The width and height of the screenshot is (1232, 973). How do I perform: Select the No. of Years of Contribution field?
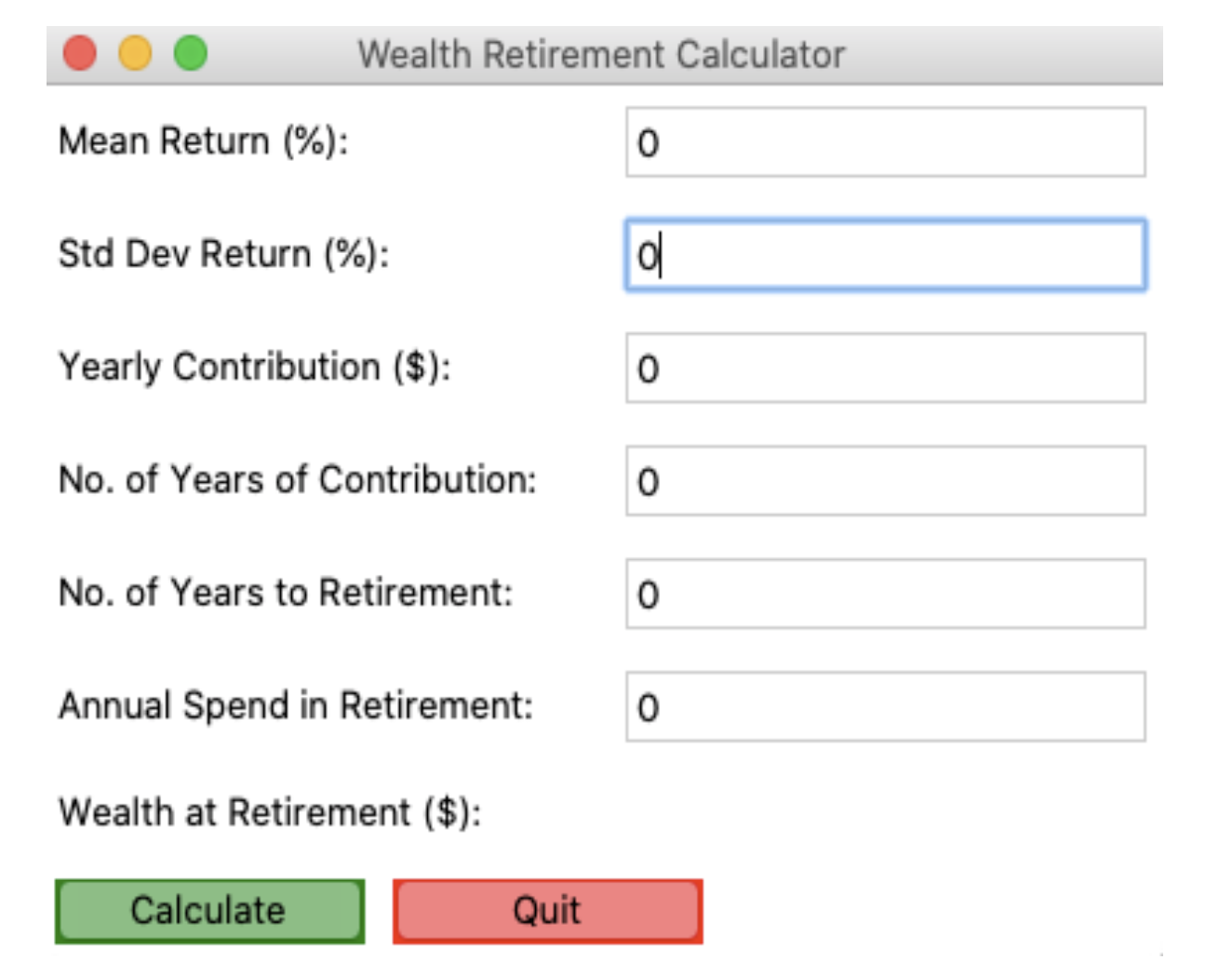tap(884, 482)
